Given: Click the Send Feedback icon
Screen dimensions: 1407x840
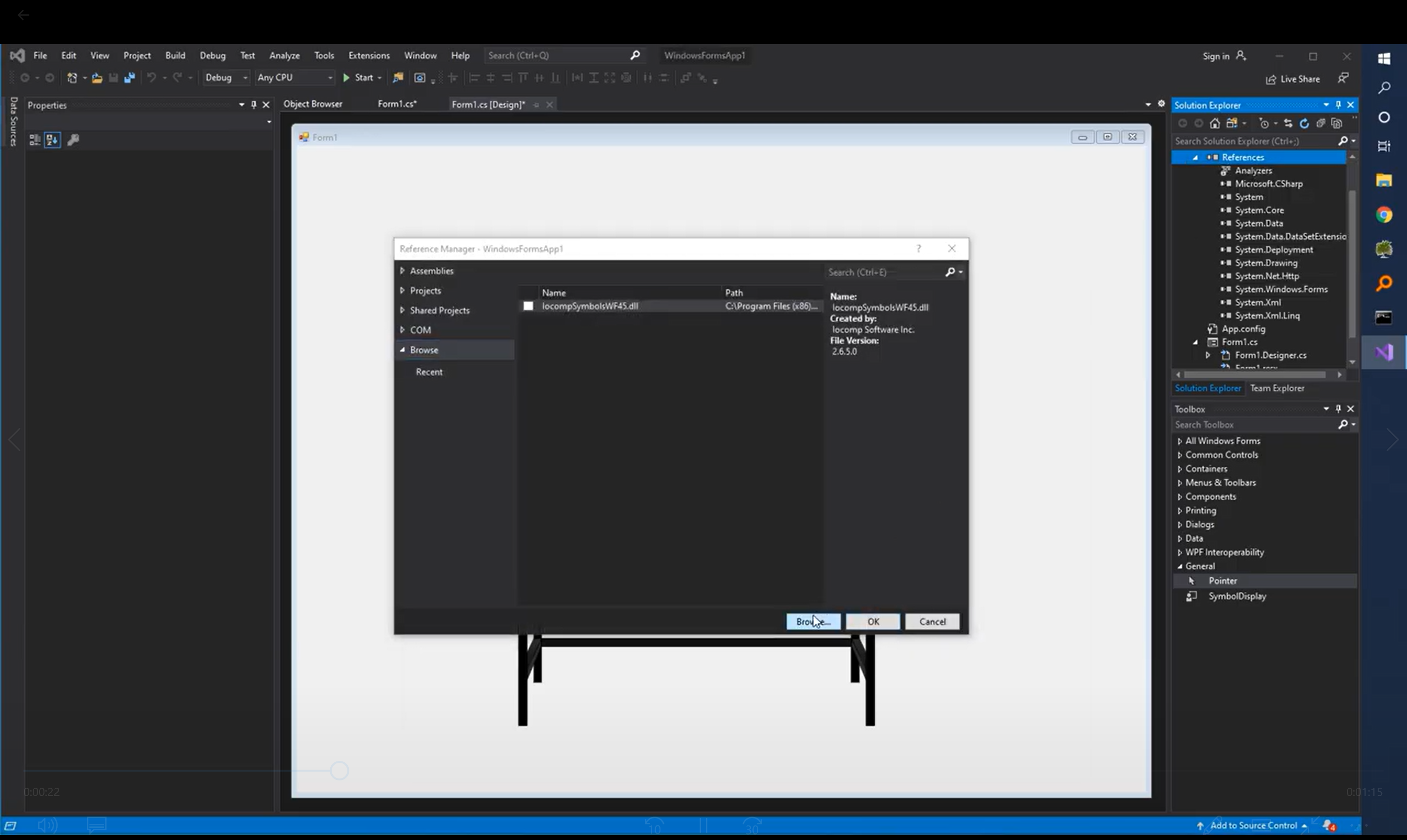Looking at the screenshot, I should (x=1343, y=78).
